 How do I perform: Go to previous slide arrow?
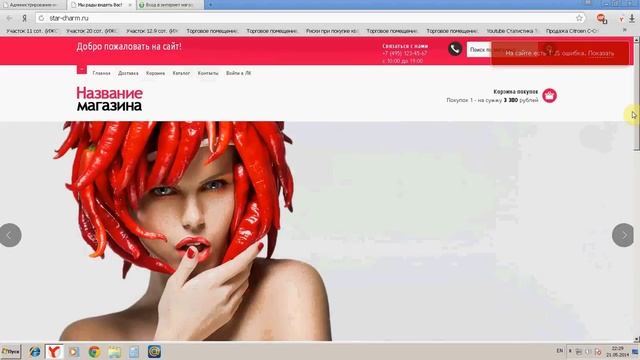(10, 235)
